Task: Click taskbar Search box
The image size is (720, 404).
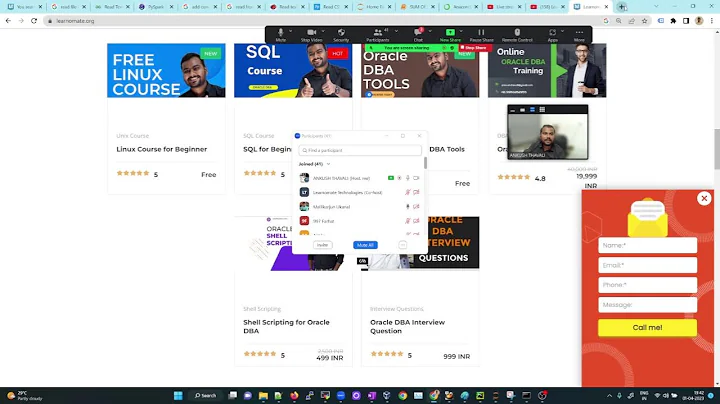Action: pos(205,395)
